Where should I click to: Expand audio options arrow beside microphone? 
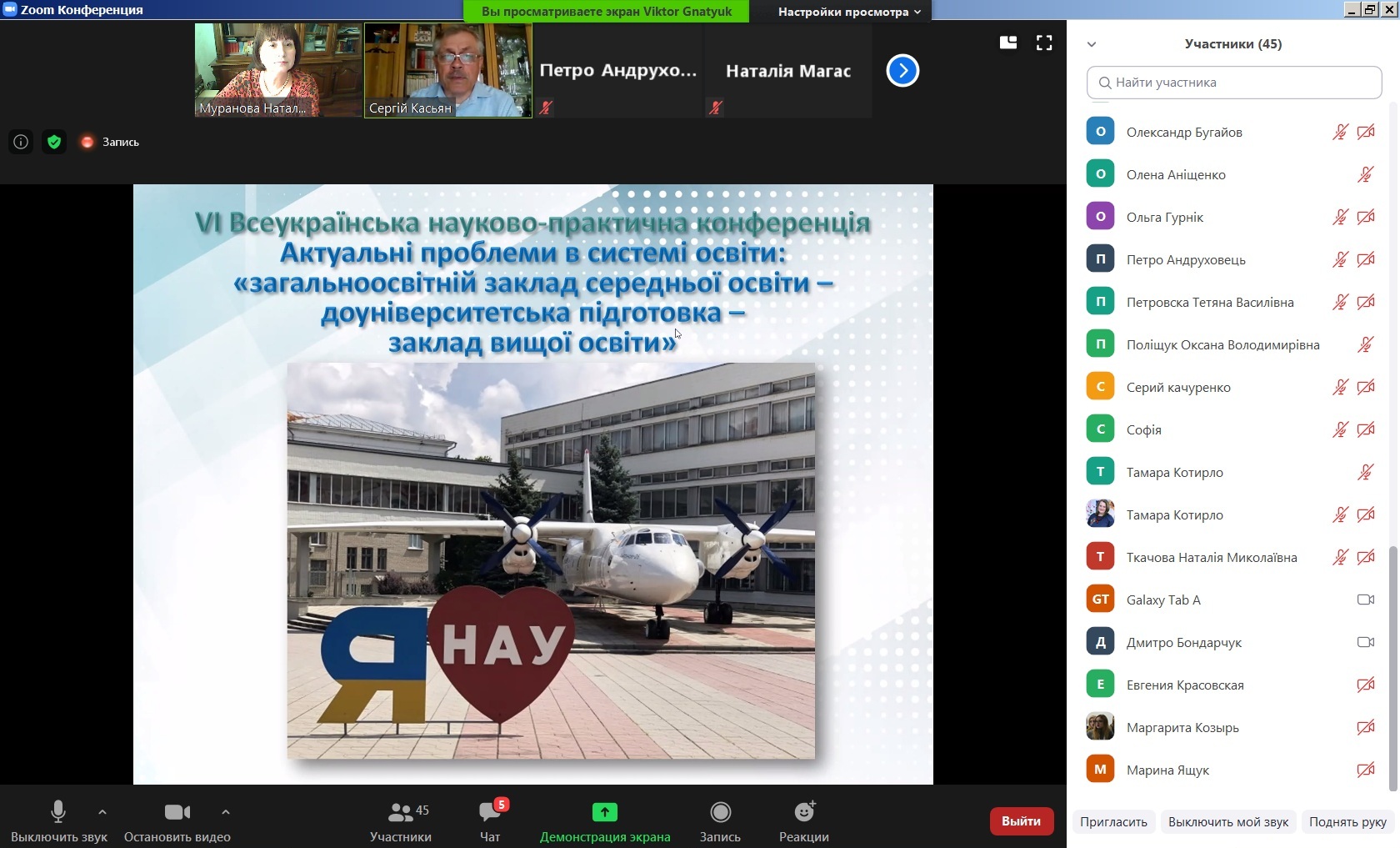102,811
